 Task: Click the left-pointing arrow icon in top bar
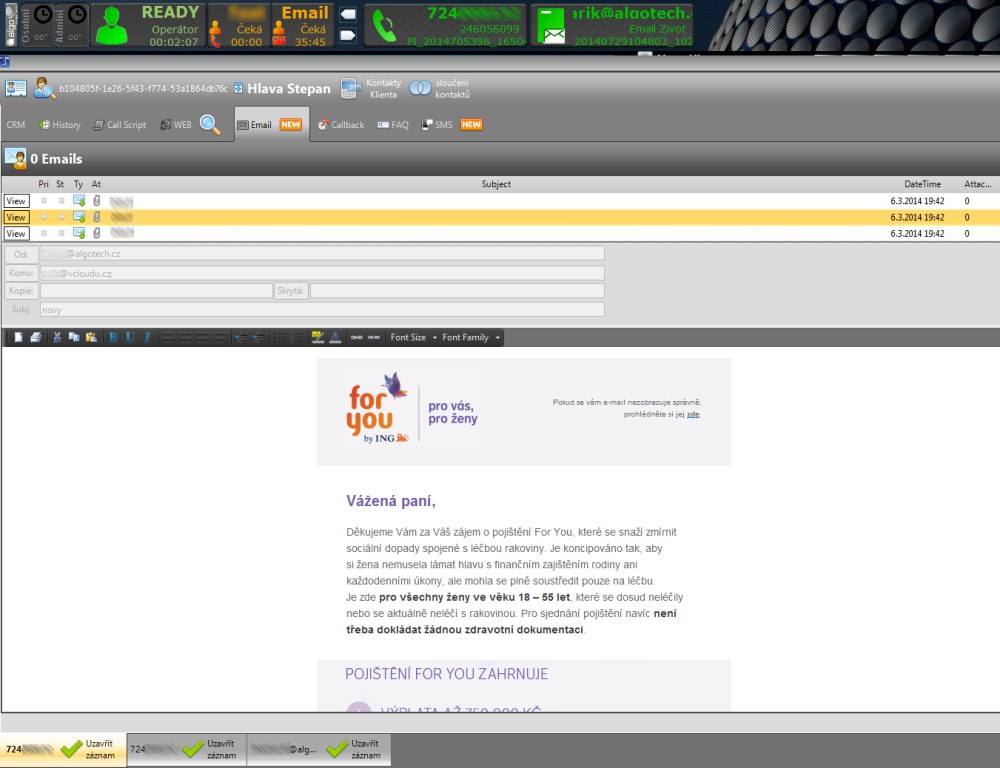[x=348, y=14]
